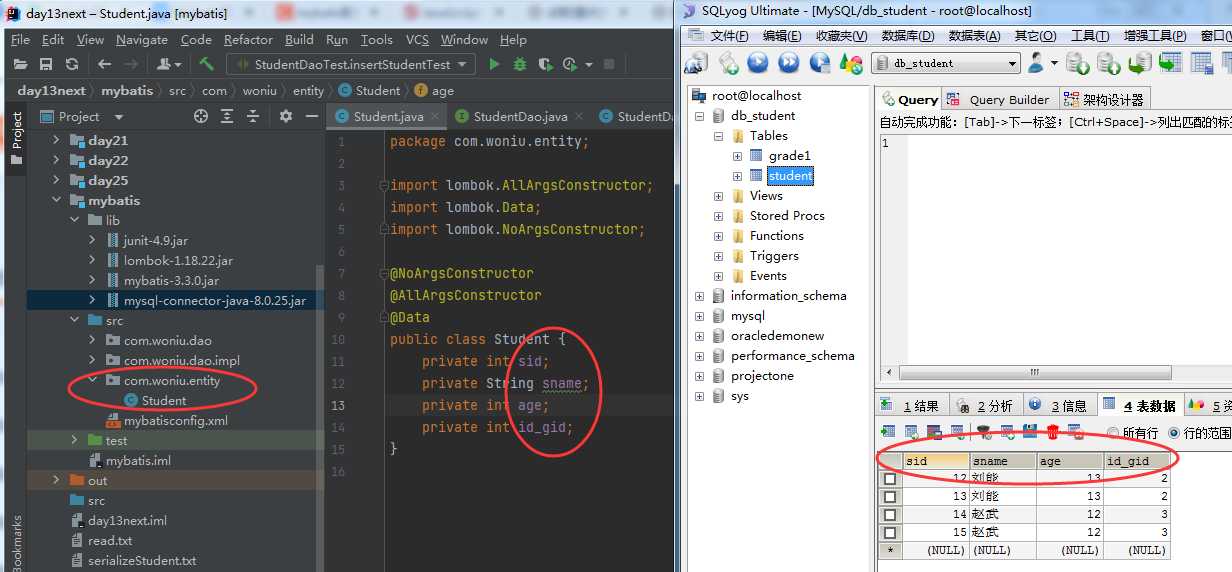The width and height of the screenshot is (1232, 572).
Task: Click the Synchronize refresh icon in IntelliJ
Action: 72,64
